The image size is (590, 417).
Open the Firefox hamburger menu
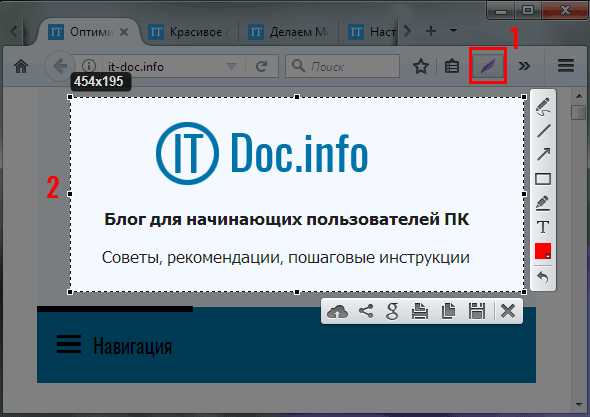pyautogui.click(x=566, y=66)
